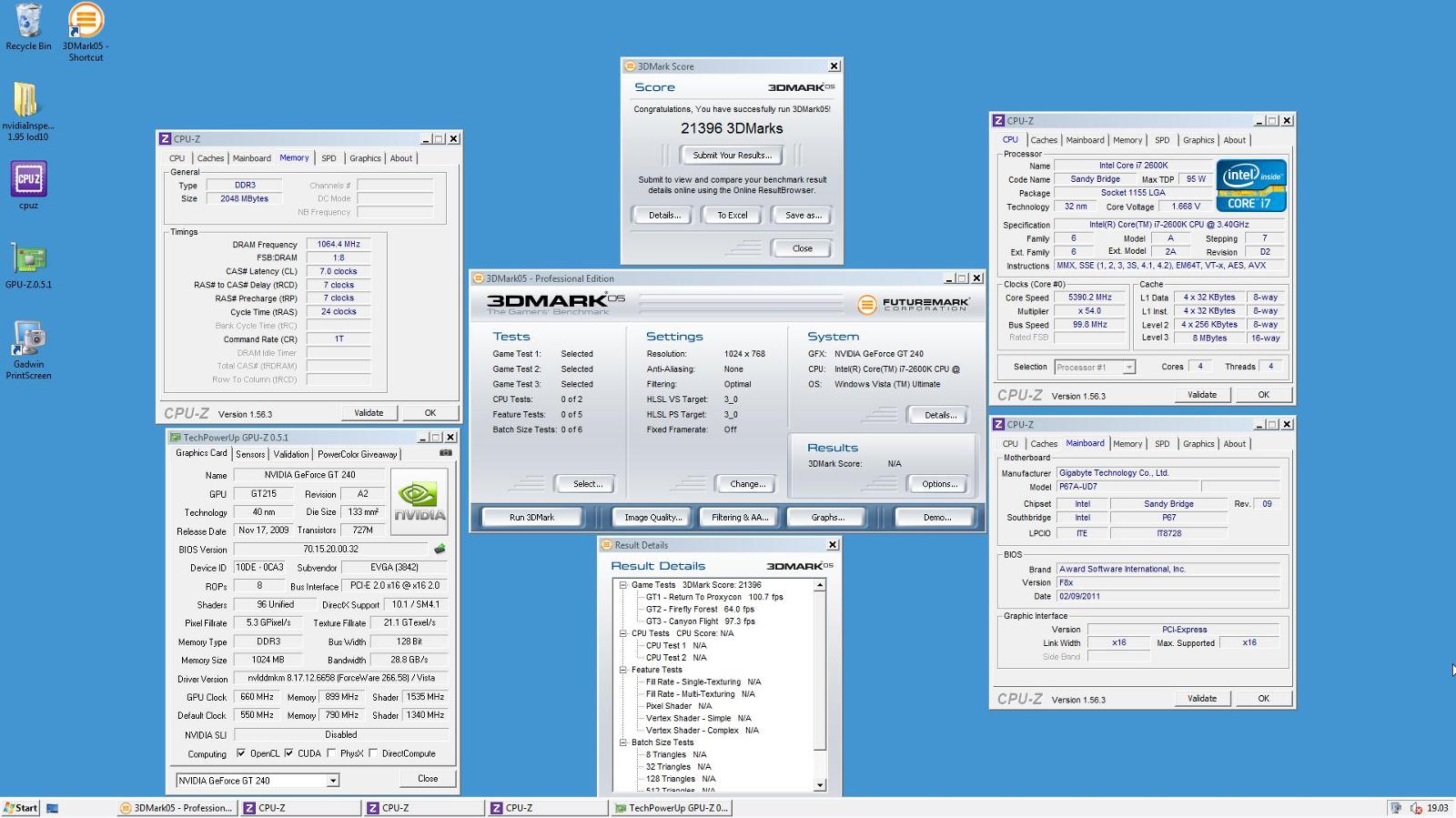This screenshot has height=818, width=1456.
Task: Switch to Caches tab in CPU-Z CPU window
Action: point(1044,140)
